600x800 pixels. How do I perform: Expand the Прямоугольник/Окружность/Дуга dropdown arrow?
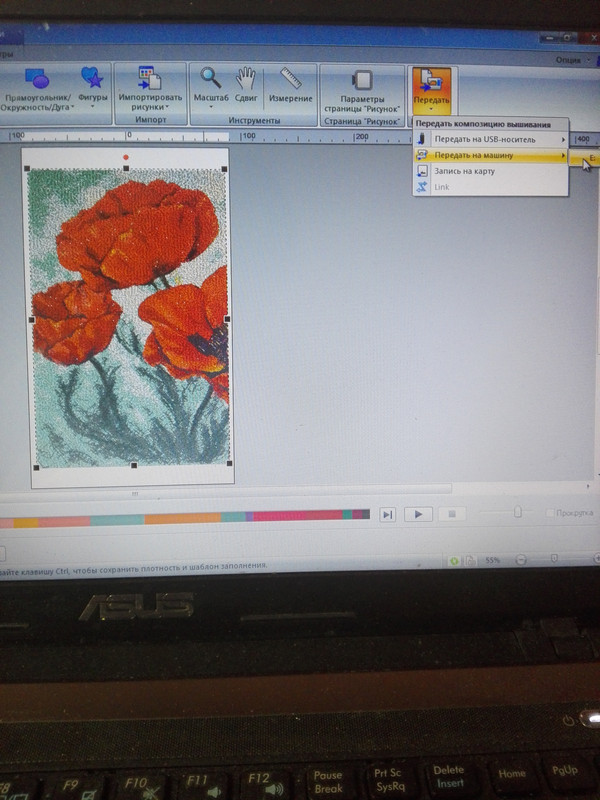point(72,107)
